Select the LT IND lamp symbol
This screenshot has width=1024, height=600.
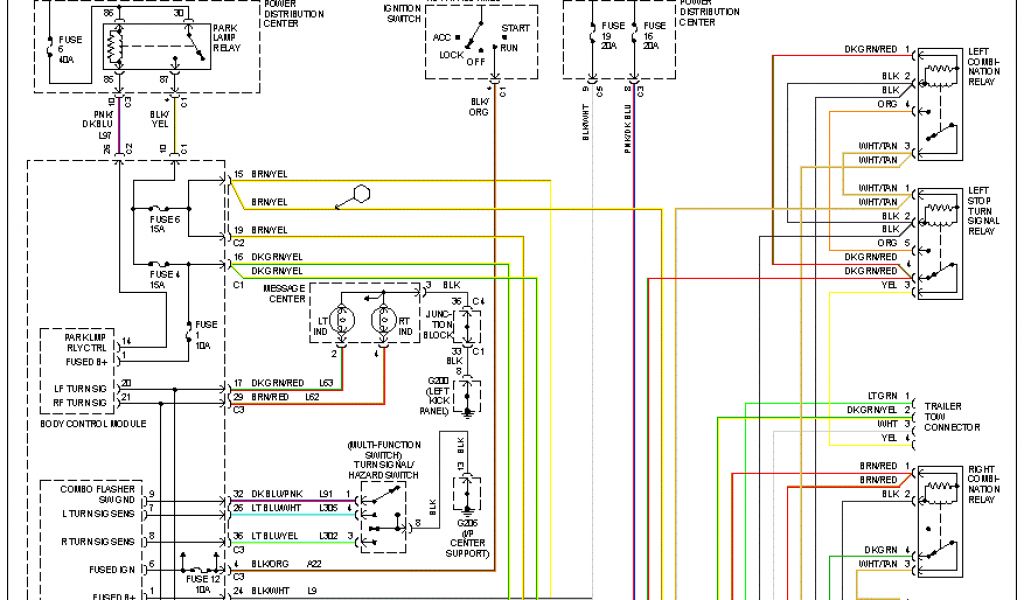pyautogui.click(x=343, y=319)
